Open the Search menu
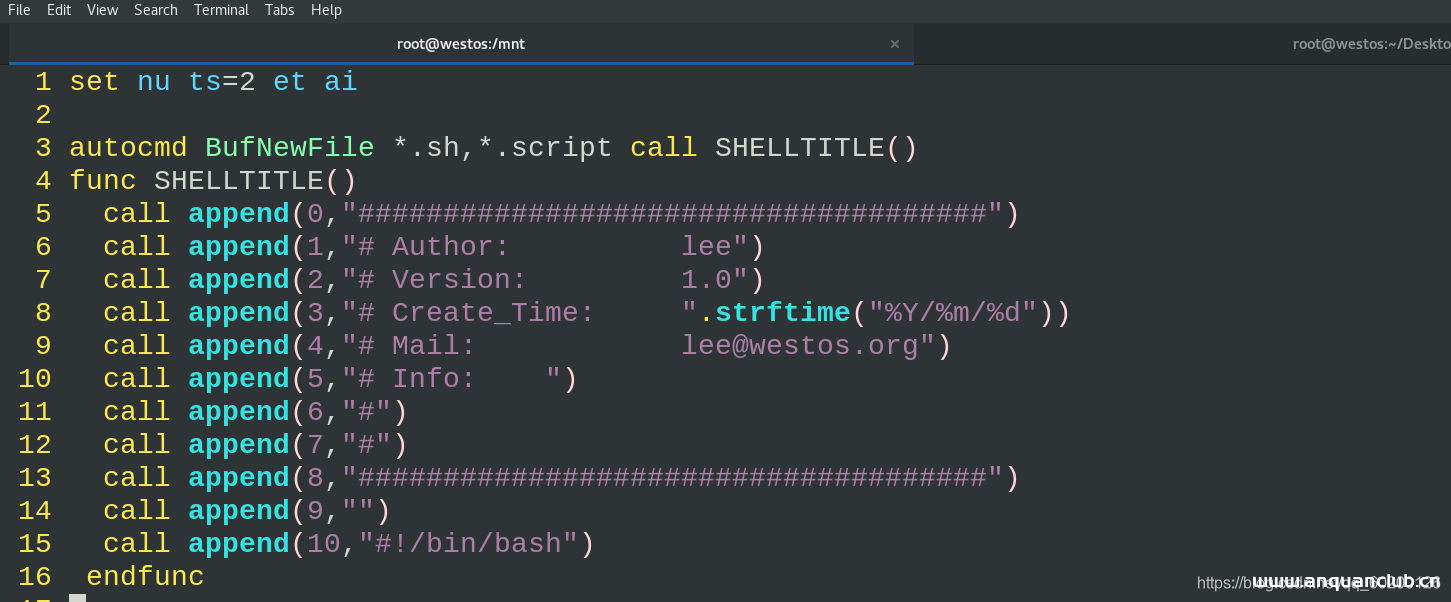The width and height of the screenshot is (1451, 602). tap(155, 10)
